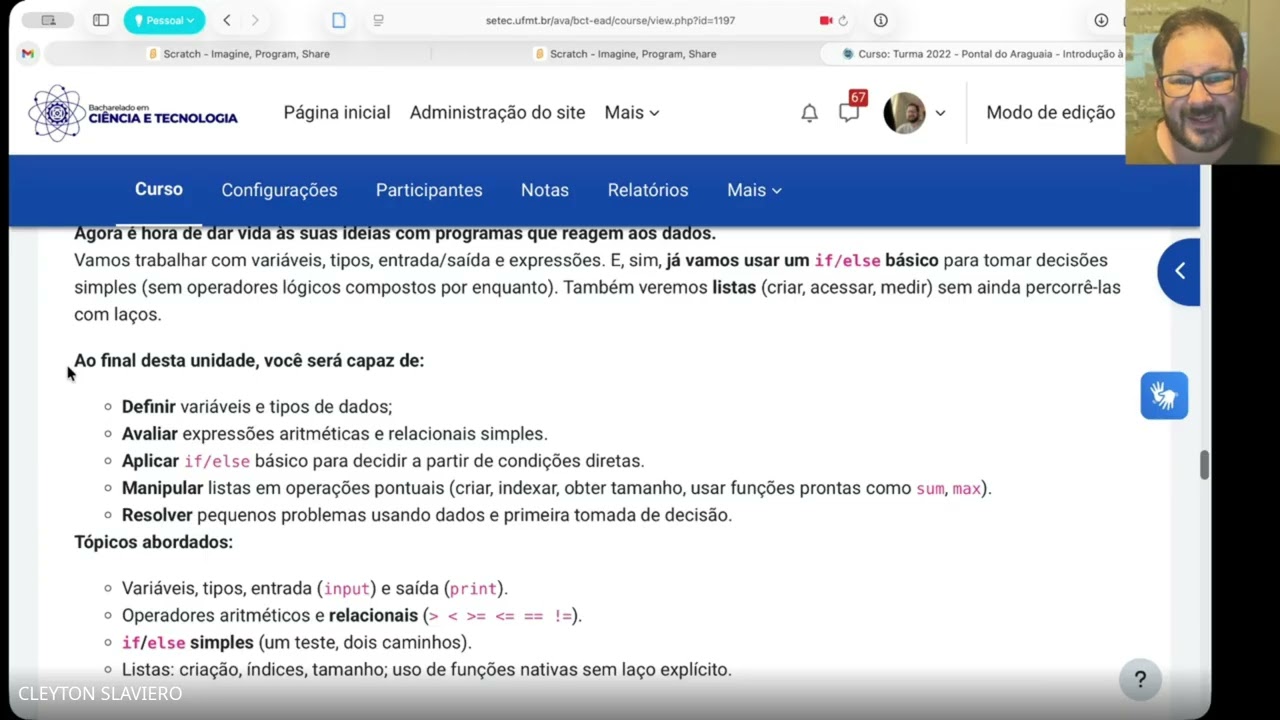Click the word 'Definir' in list
Screen dimensions: 1280x720
coord(148,407)
